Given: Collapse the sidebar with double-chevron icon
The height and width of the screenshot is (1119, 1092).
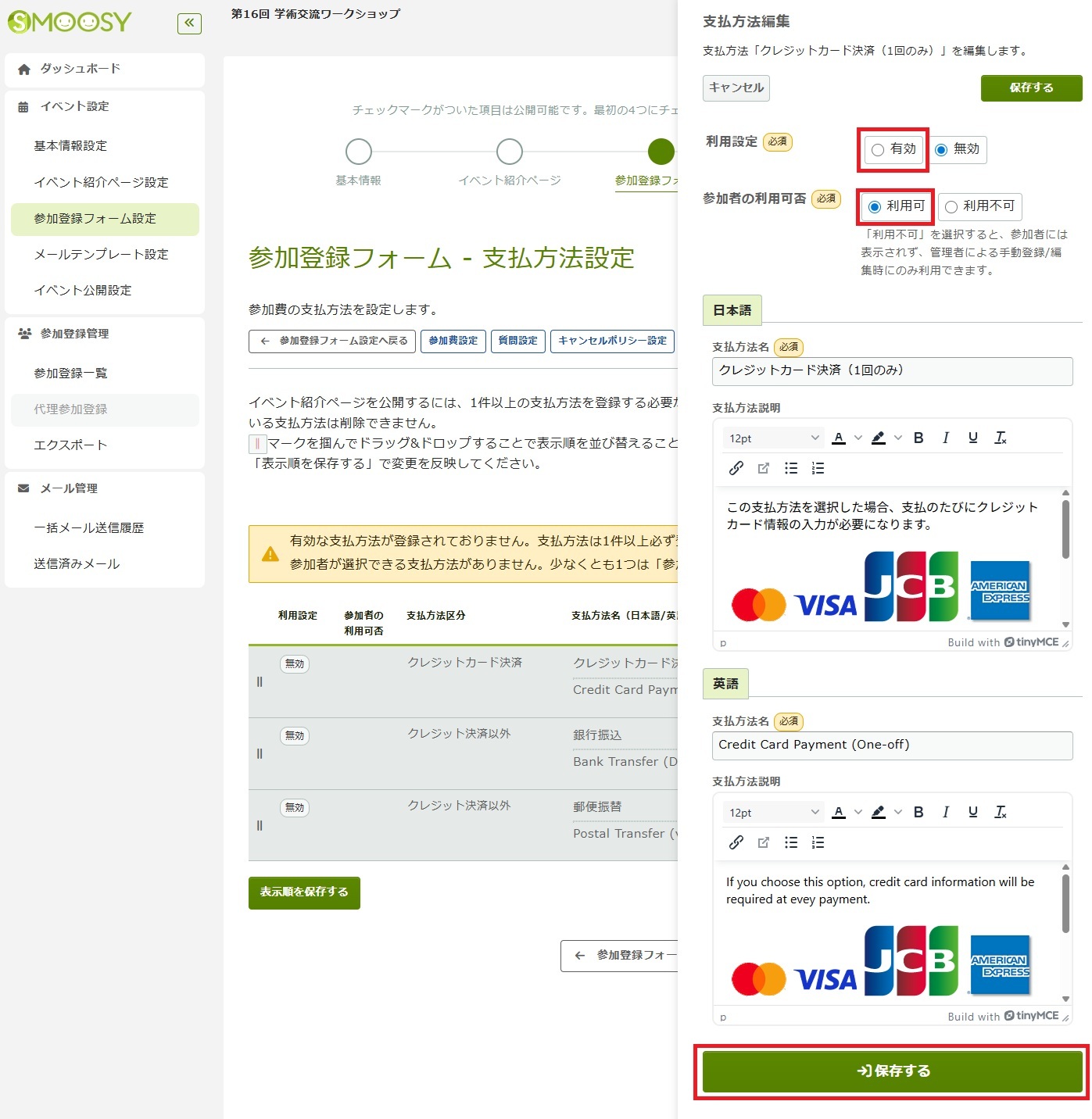Looking at the screenshot, I should tap(189, 23).
